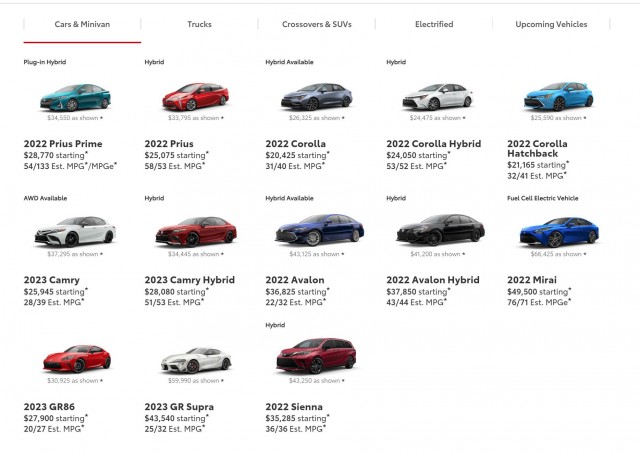Click the Plug-in Hybrid label
This screenshot has height=453, width=640.
(45, 62)
